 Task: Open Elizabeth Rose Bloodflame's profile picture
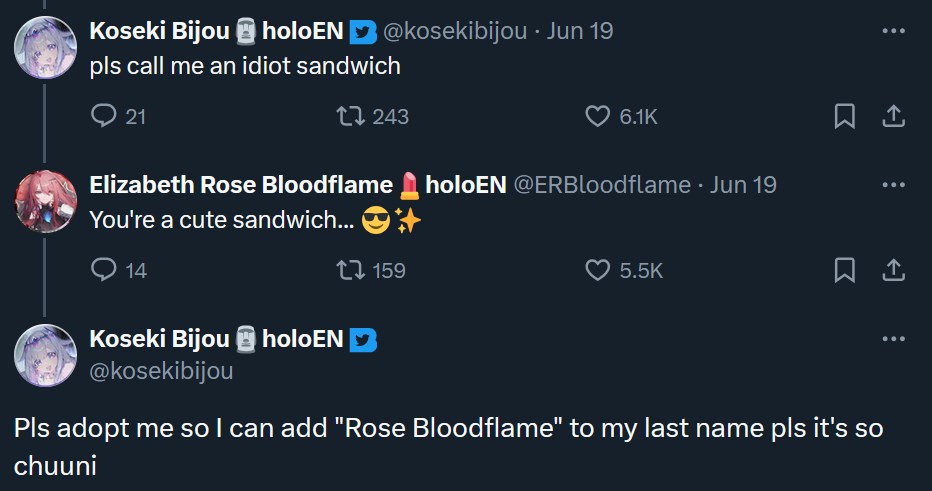(46, 201)
